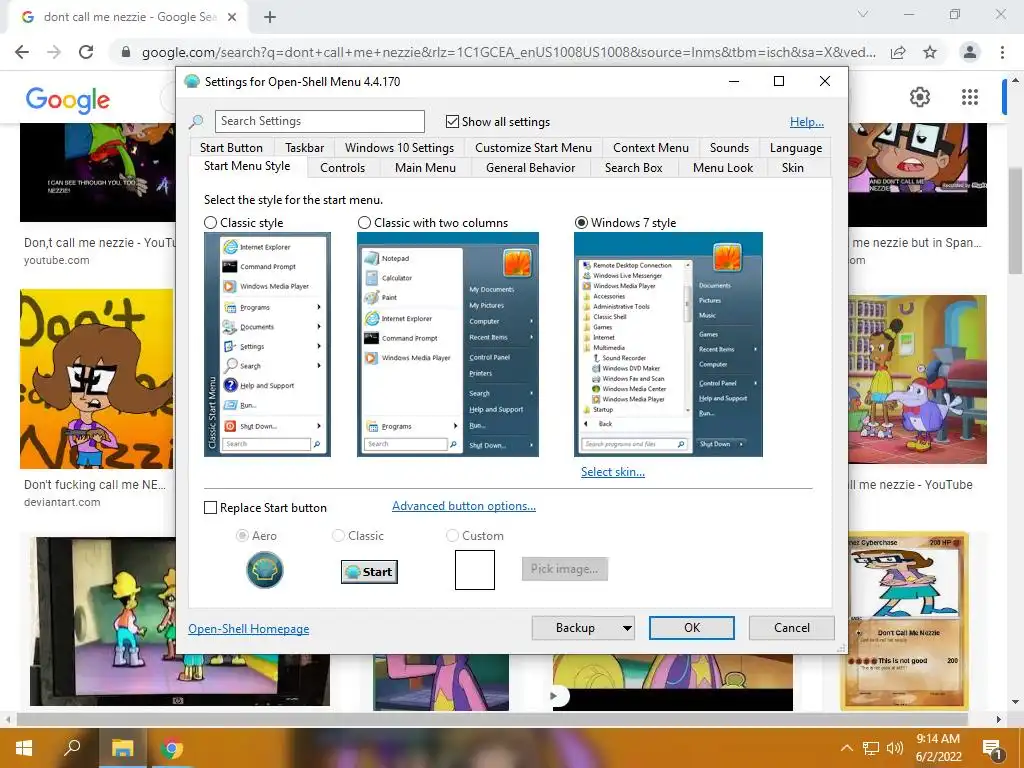Open the General Behavior tab

530,168
